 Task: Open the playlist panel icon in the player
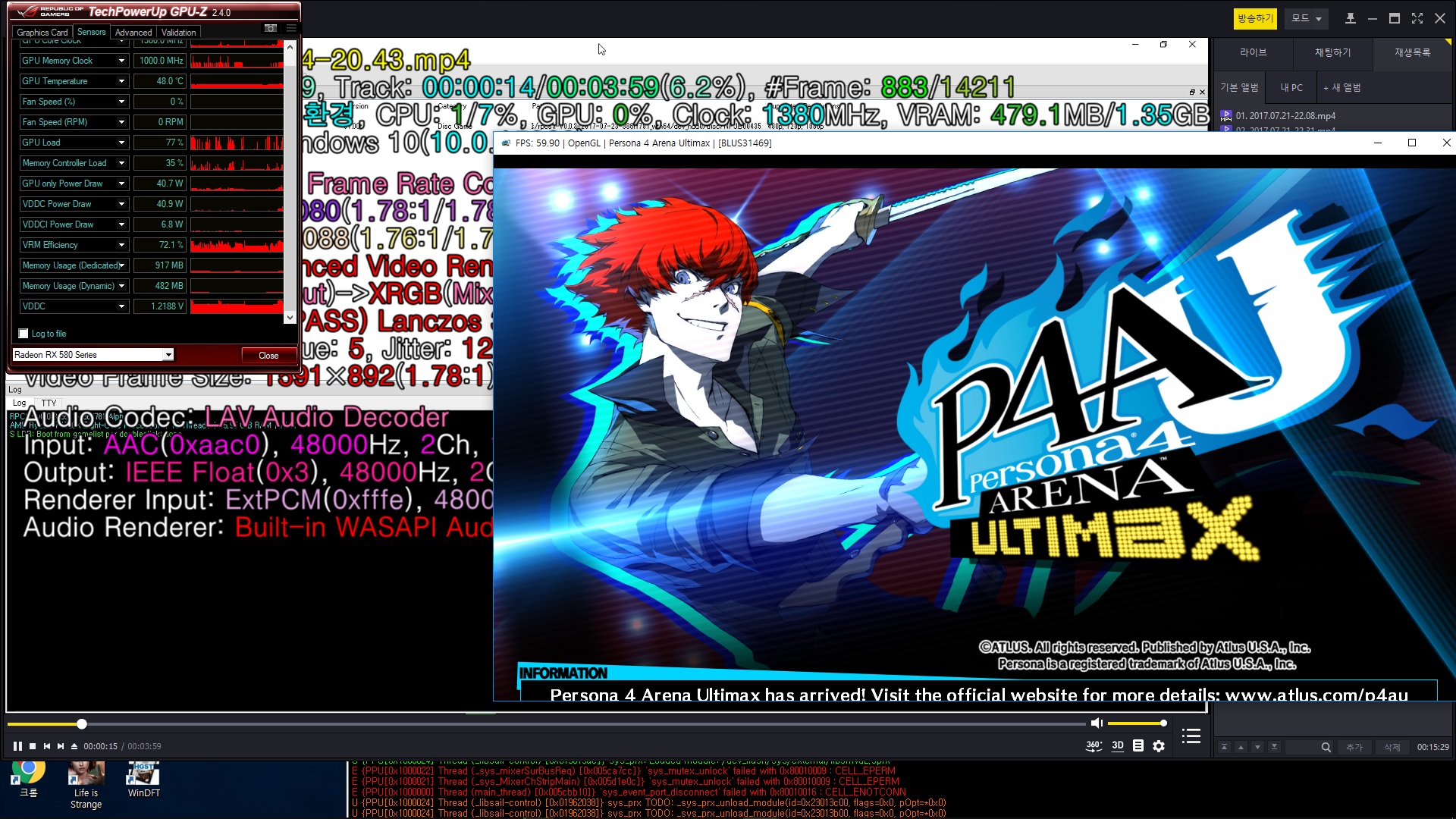click(1191, 736)
